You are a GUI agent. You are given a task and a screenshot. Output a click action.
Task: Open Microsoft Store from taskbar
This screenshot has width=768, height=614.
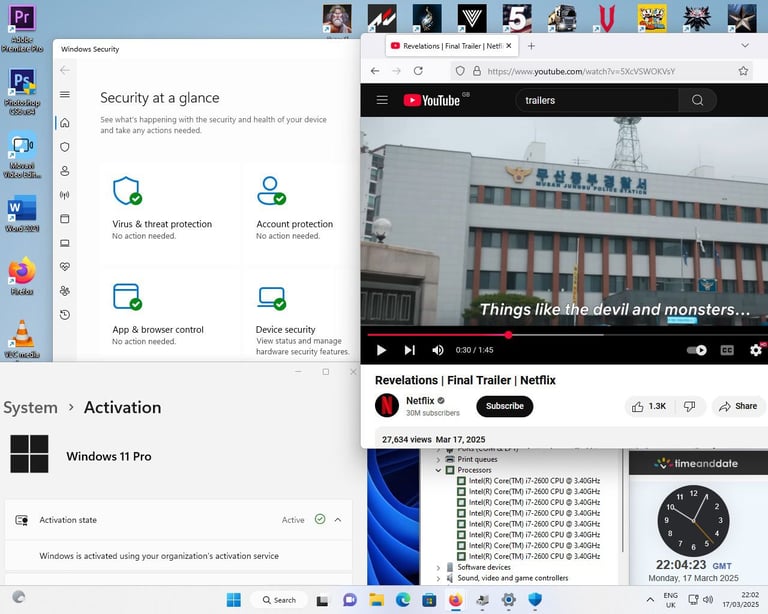(x=429, y=600)
